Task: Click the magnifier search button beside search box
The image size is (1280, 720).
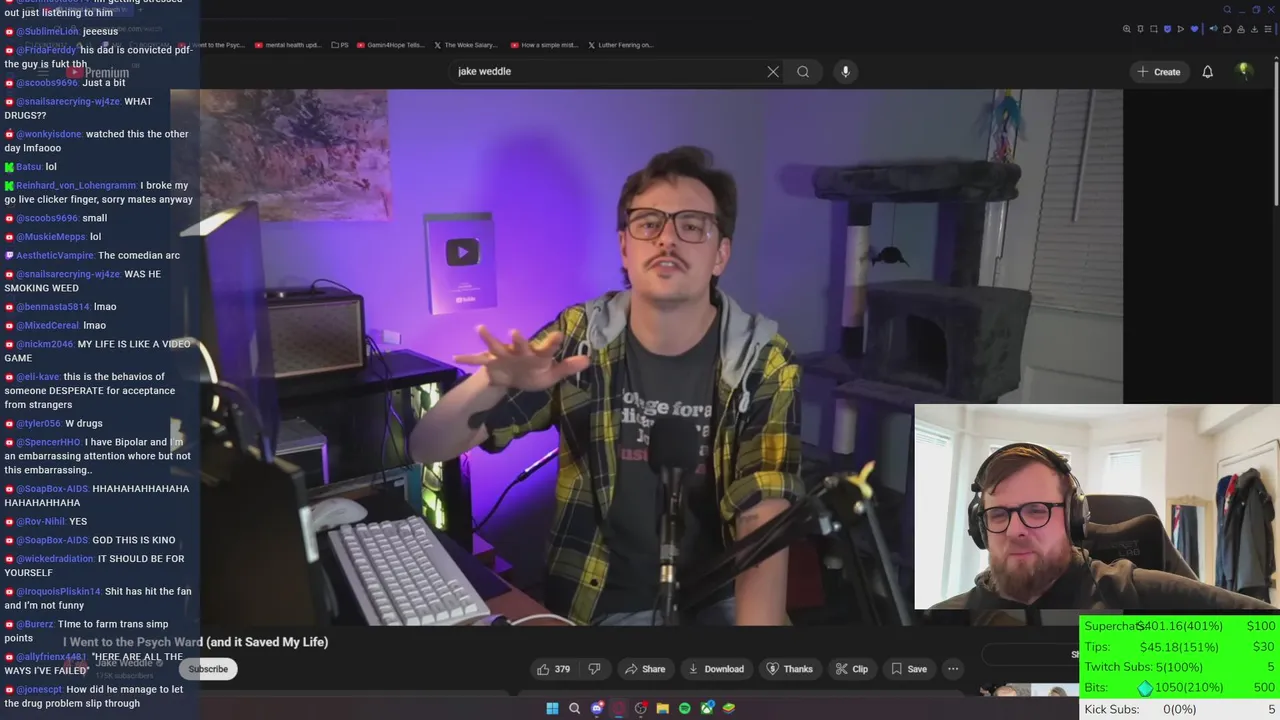Action: coord(803,72)
